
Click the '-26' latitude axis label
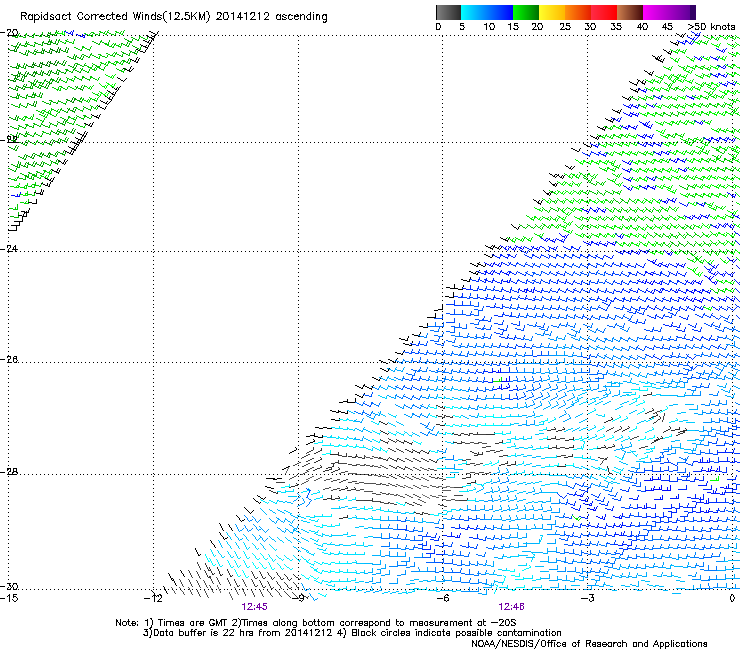(x=9, y=360)
